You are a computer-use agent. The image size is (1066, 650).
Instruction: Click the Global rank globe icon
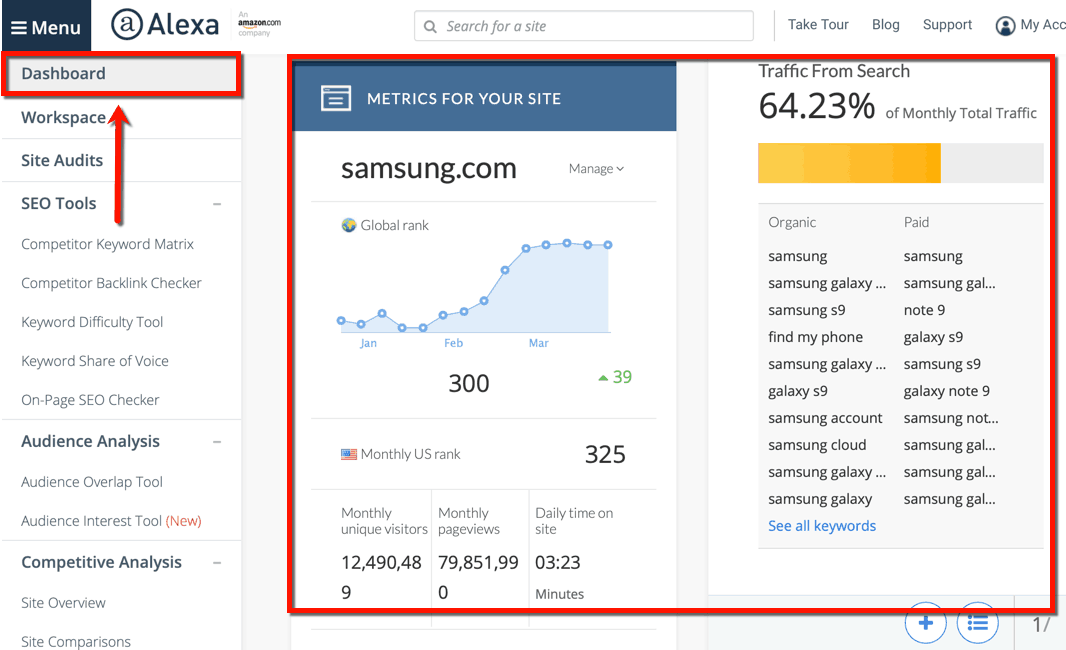tap(348, 225)
